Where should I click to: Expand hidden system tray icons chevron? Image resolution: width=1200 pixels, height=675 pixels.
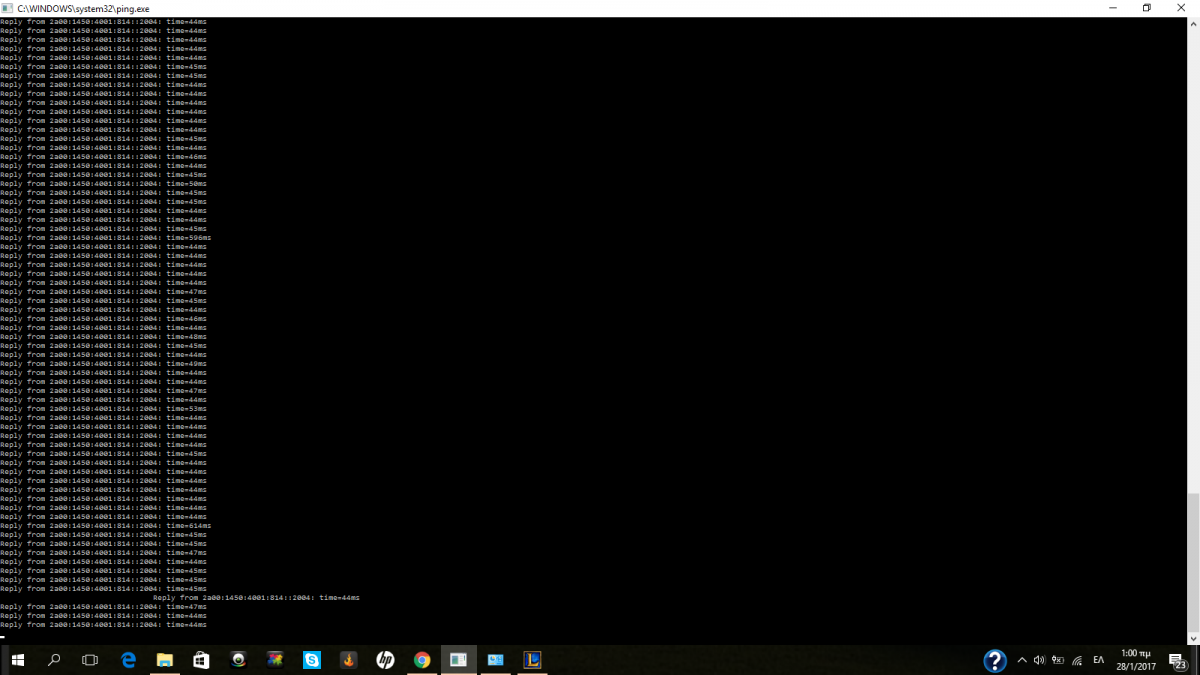tap(1022, 660)
